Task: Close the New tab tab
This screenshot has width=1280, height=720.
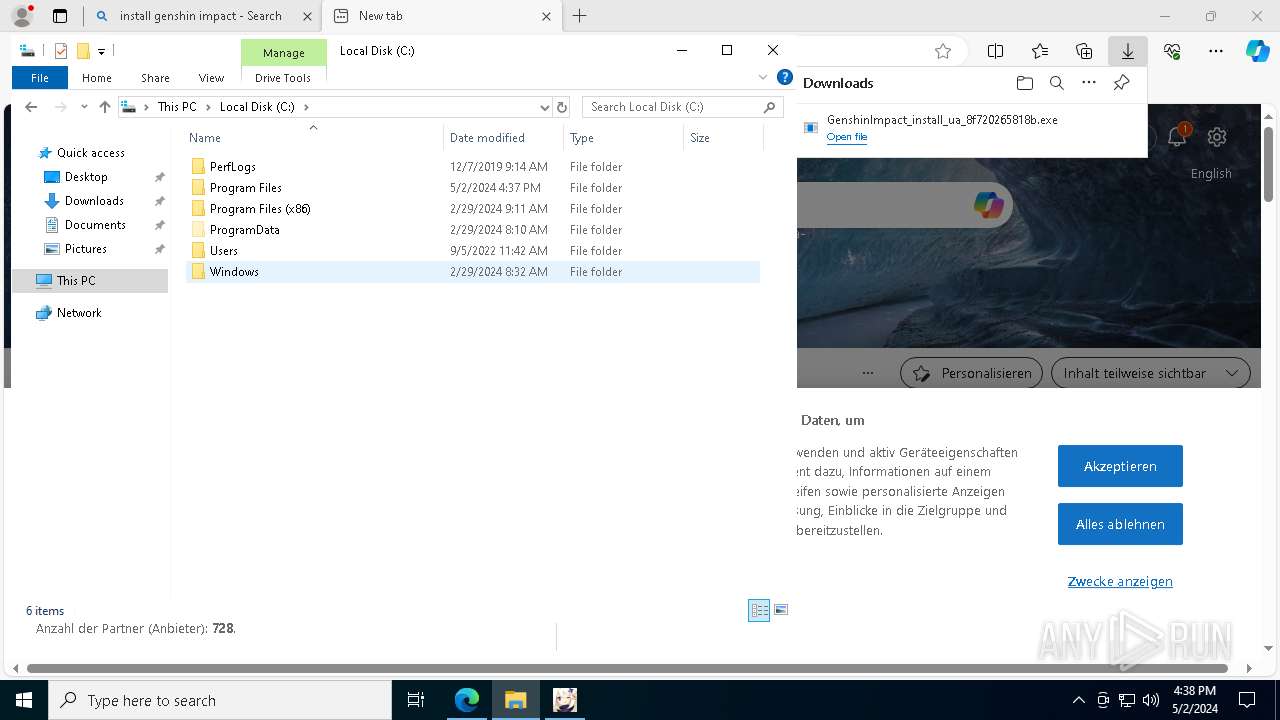Action: (x=546, y=16)
